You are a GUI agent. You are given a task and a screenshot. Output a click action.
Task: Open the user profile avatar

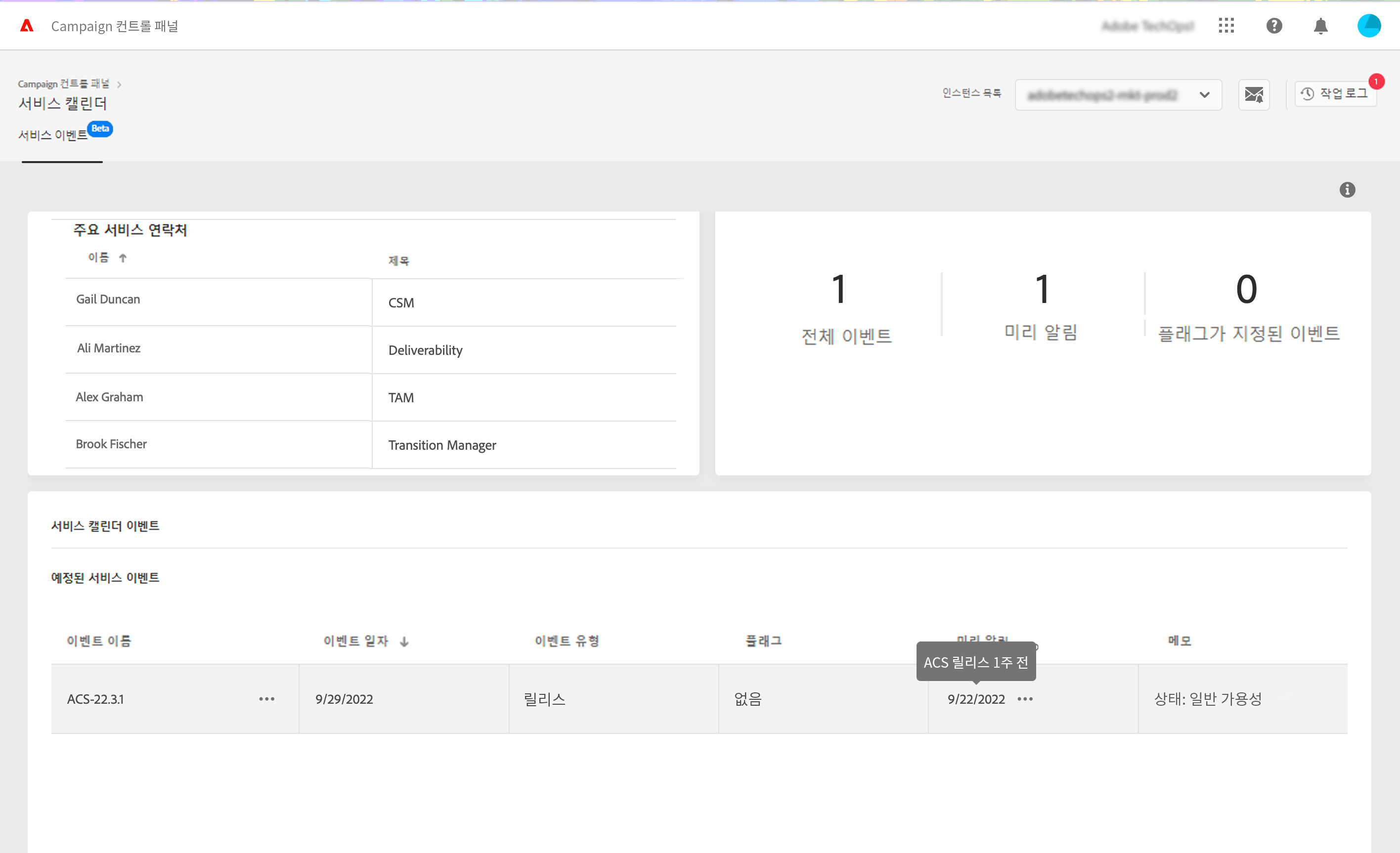coord(1368,26)
